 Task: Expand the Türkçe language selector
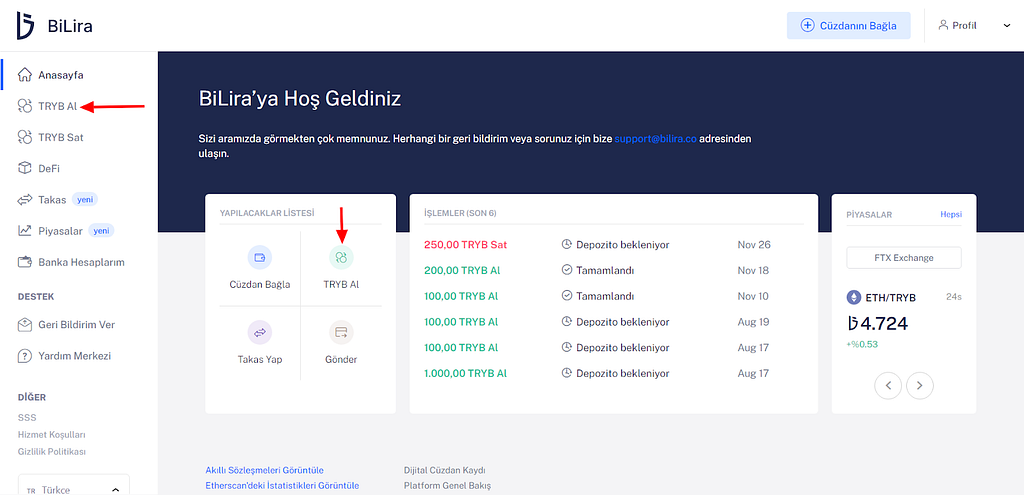[74, 485]
